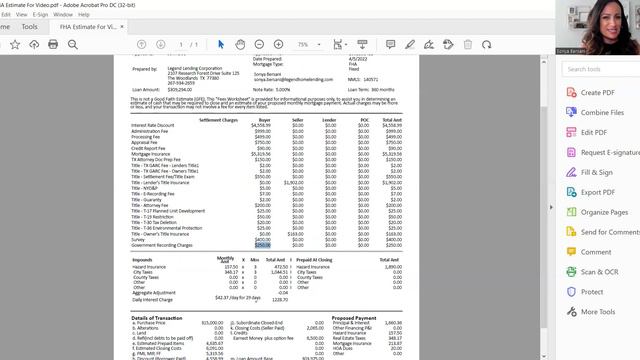Activate the hand pan tool
The image size is (640, 360).
[240, 44]
